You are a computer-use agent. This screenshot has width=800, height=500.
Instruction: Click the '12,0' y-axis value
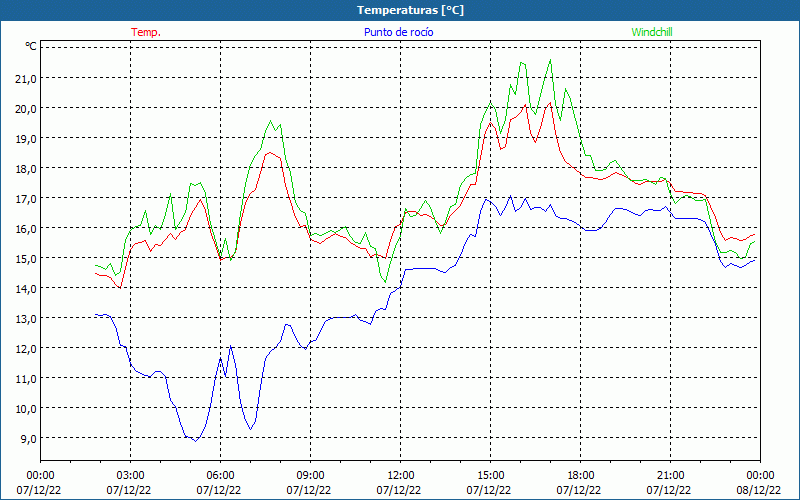pos(27,348)
